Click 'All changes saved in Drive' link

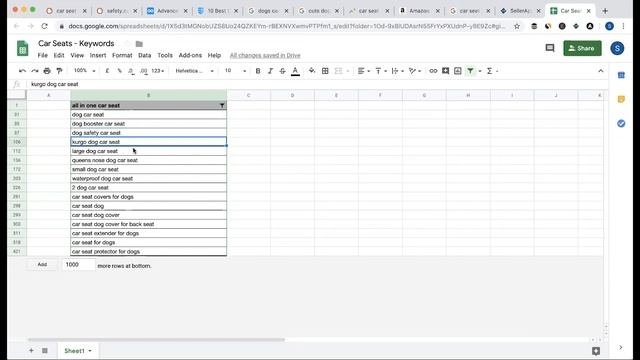tap(265, 55)
